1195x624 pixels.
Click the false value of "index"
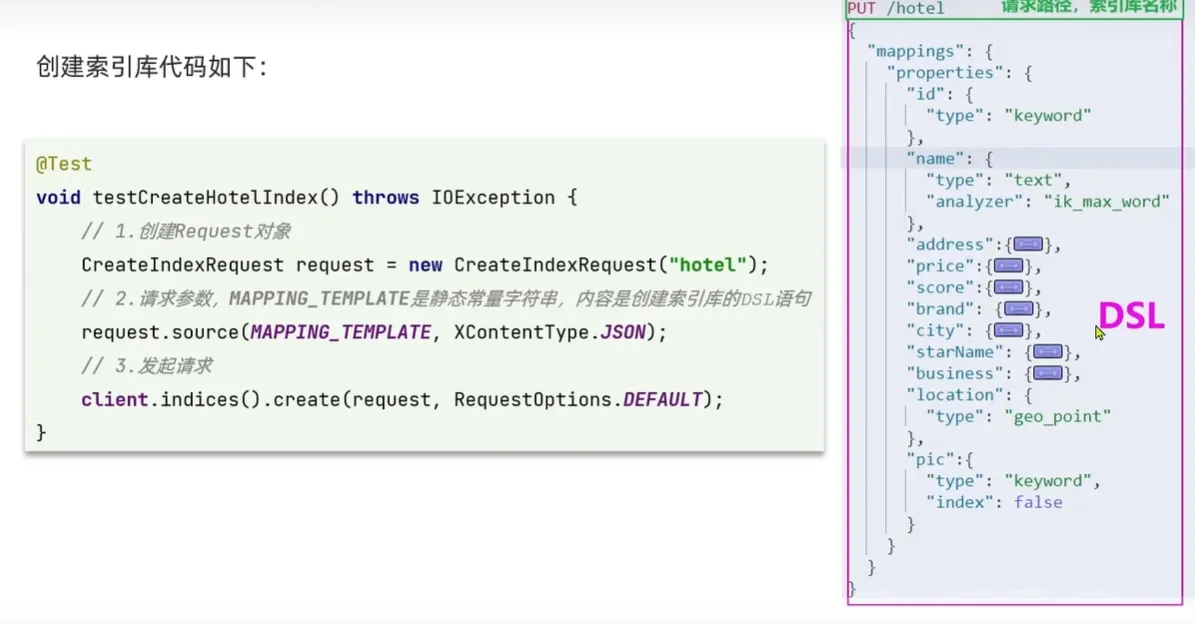[1038, 503]
